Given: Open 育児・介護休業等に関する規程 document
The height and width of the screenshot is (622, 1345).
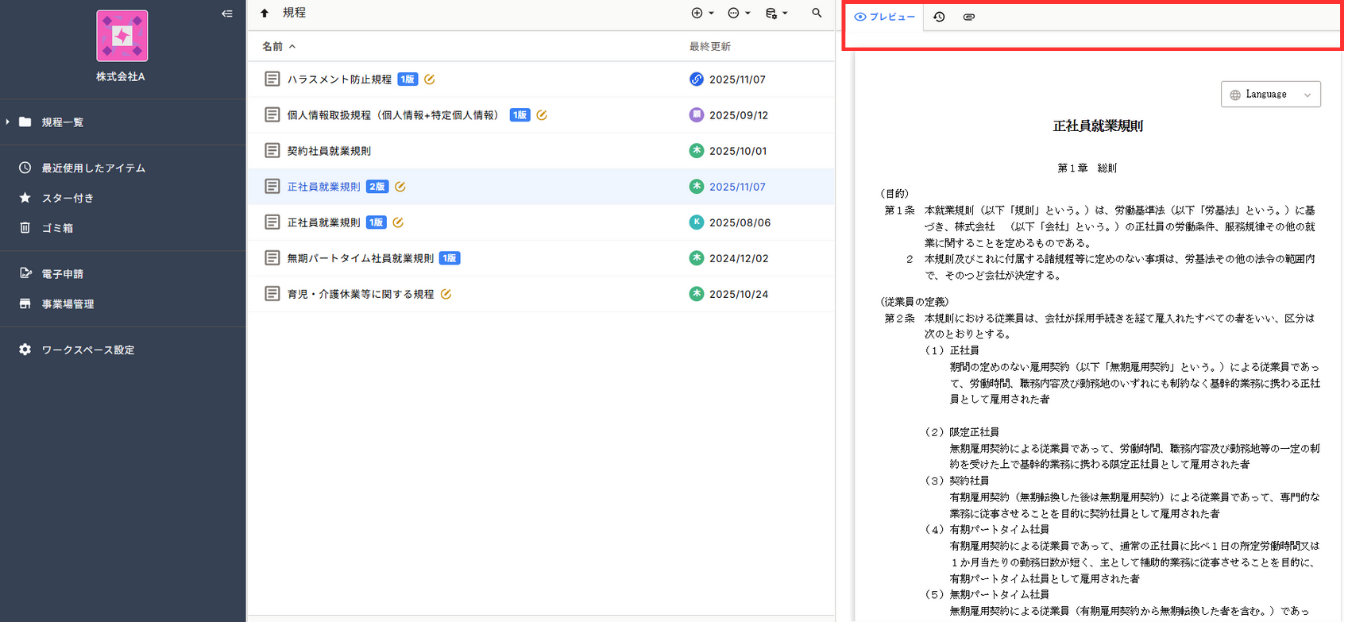Looking at the screenshot, I should 360,294.
